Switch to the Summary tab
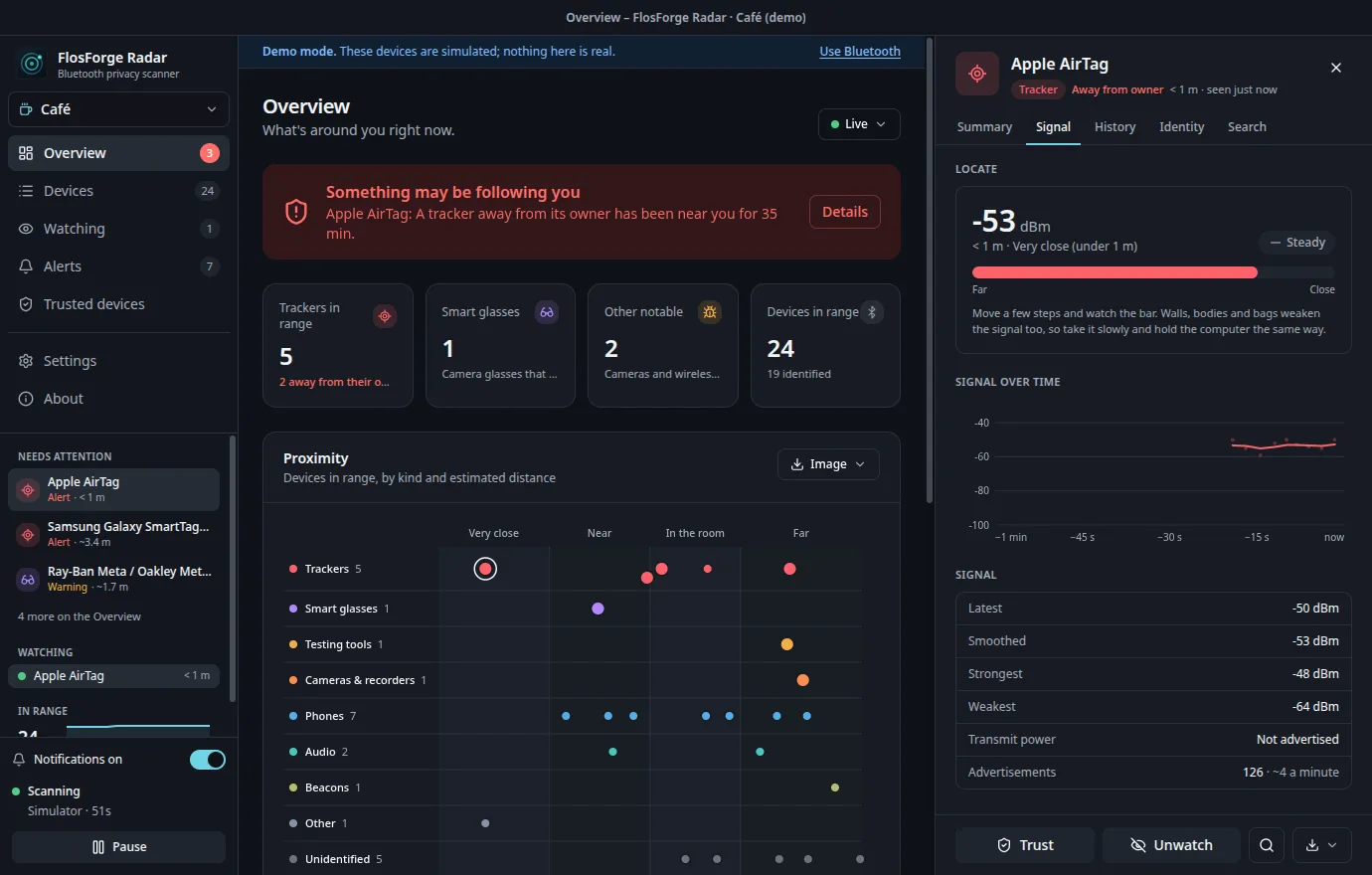1372x875 pixels. coord(984,127)
